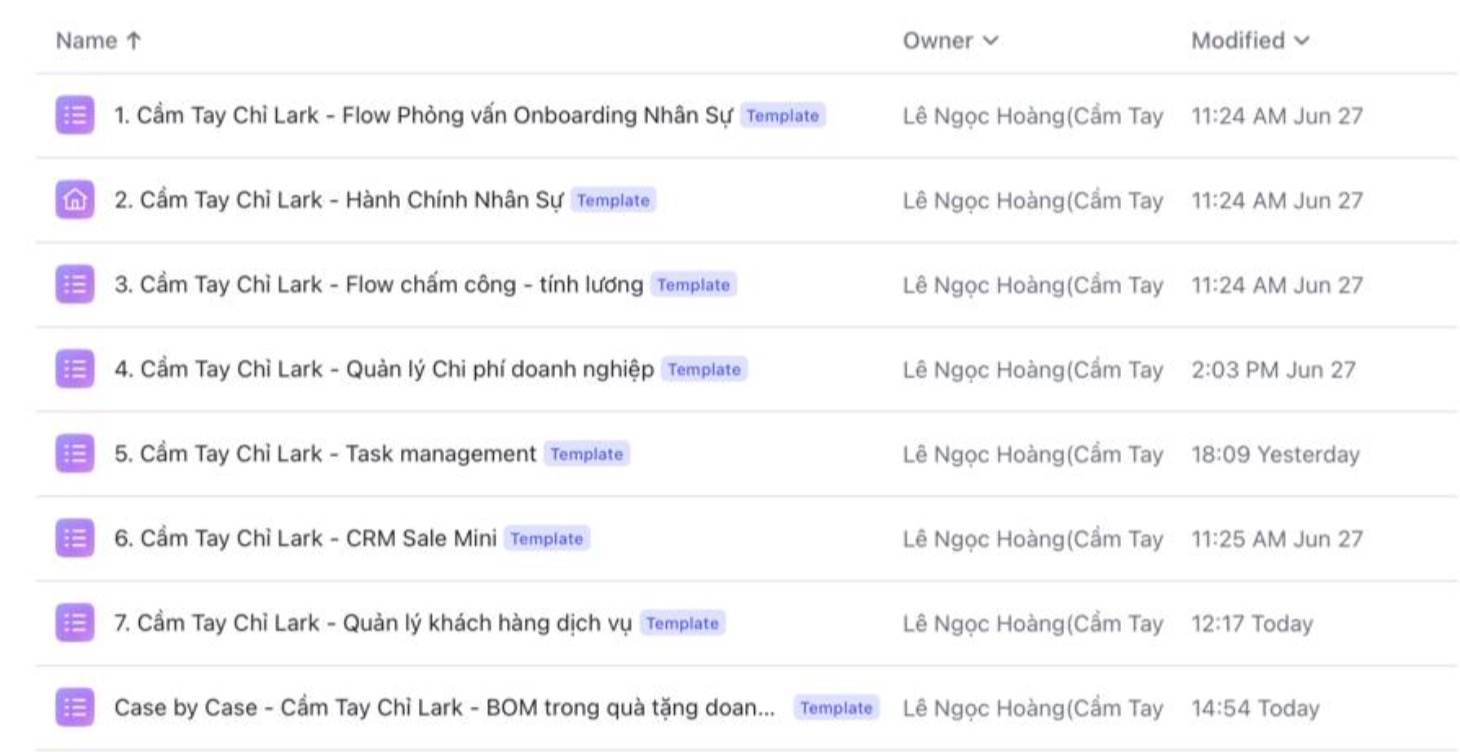Click the icon of 'Case by Case' BOM file

pos(75,708)
